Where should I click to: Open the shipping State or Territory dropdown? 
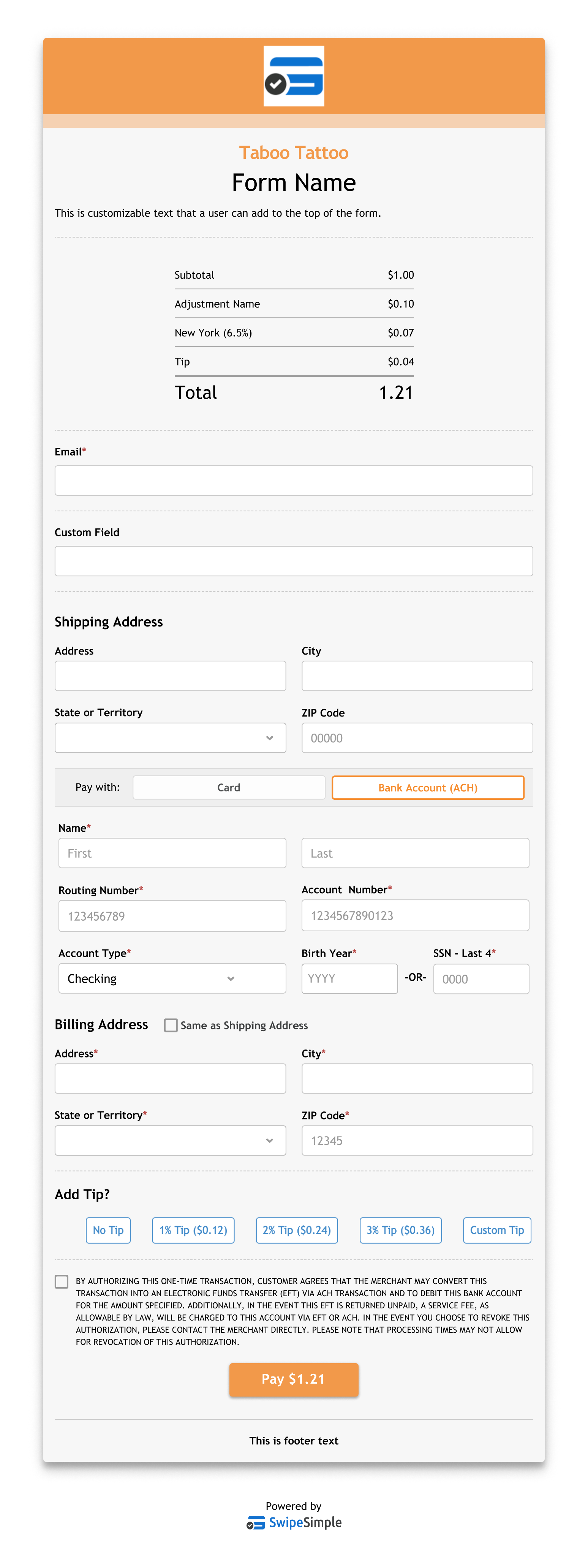click(x=170, y=738)
